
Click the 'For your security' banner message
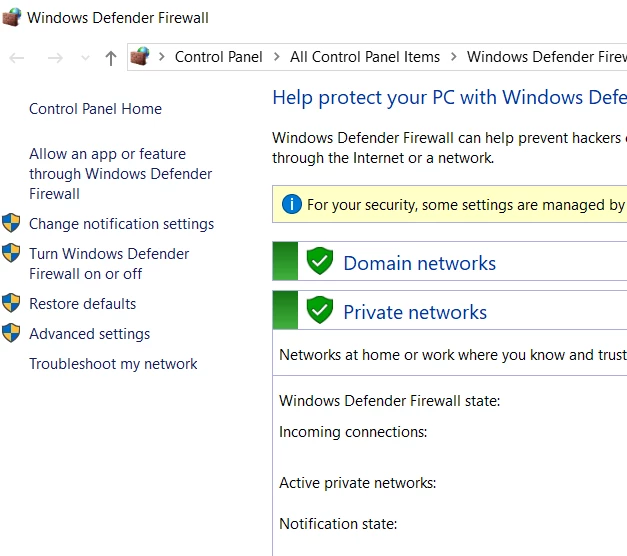point(467,205)
